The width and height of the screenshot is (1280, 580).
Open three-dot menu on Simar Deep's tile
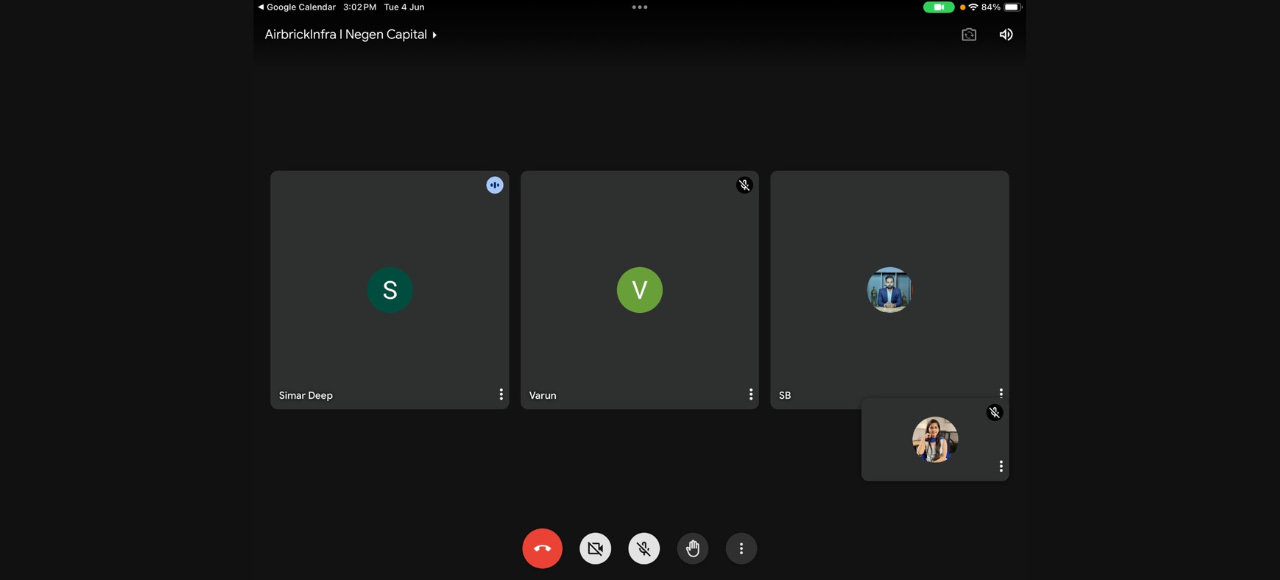coord(501,394)
